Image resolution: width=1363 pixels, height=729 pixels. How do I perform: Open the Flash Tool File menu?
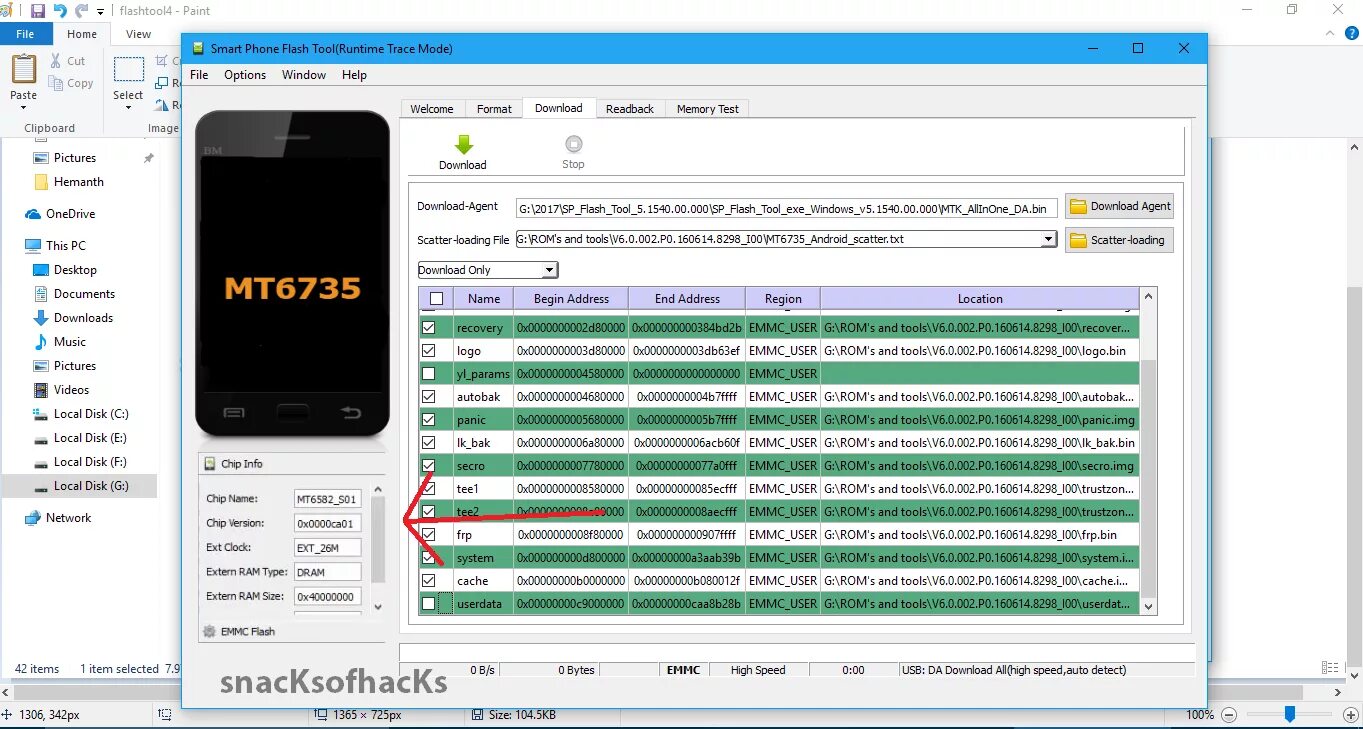click(199, 75)
